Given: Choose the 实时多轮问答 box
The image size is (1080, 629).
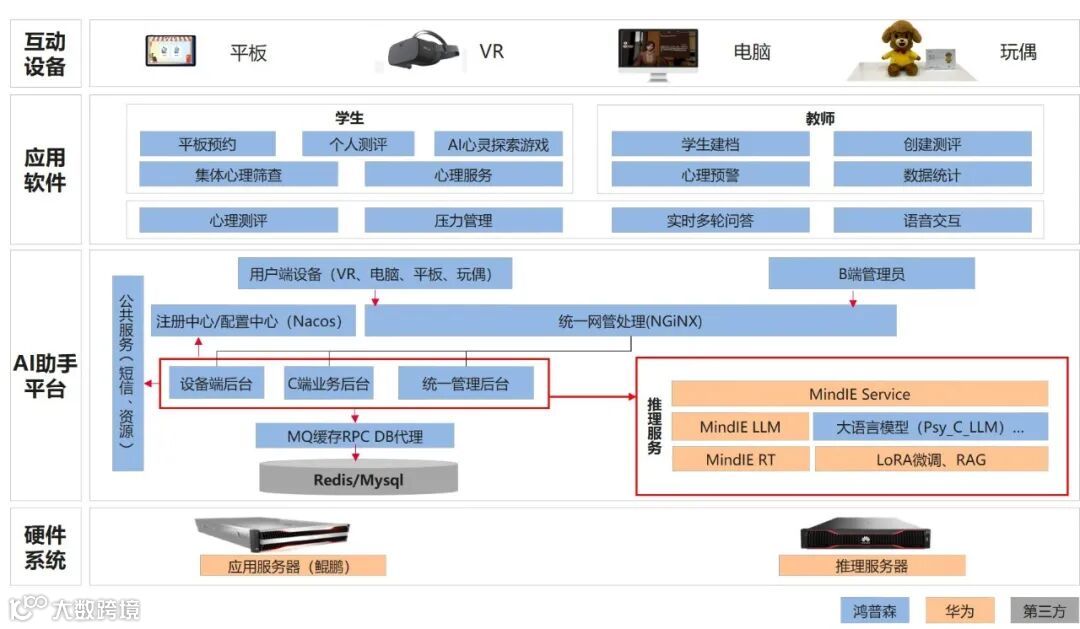Looking at the screenshot, I should point(710,220).
